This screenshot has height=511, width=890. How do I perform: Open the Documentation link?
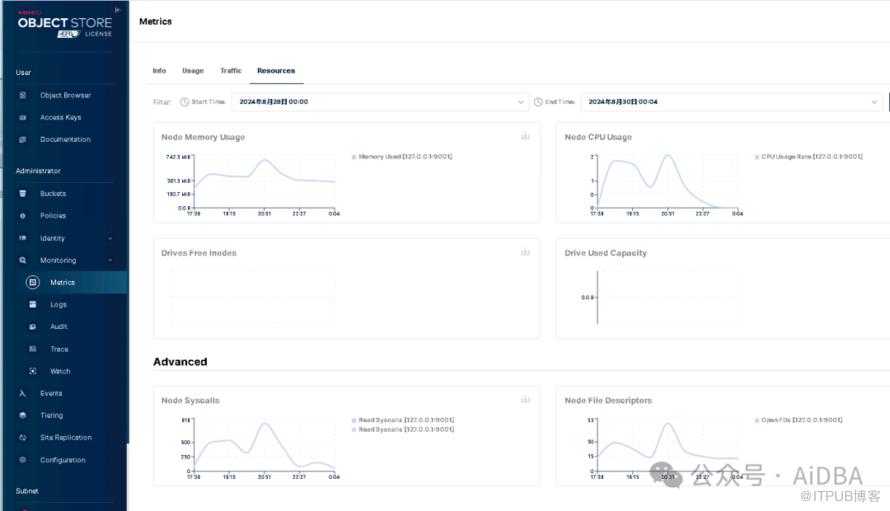click(65, 139)
